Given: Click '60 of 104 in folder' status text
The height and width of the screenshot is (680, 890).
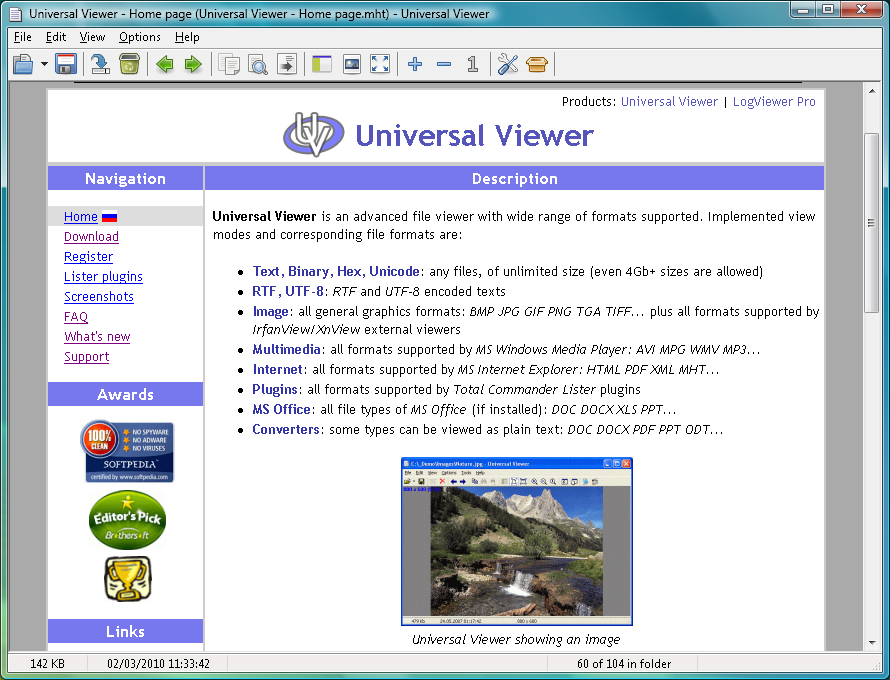Looking at the screenshot, I should pyautogui.click(x=624, y=664).
